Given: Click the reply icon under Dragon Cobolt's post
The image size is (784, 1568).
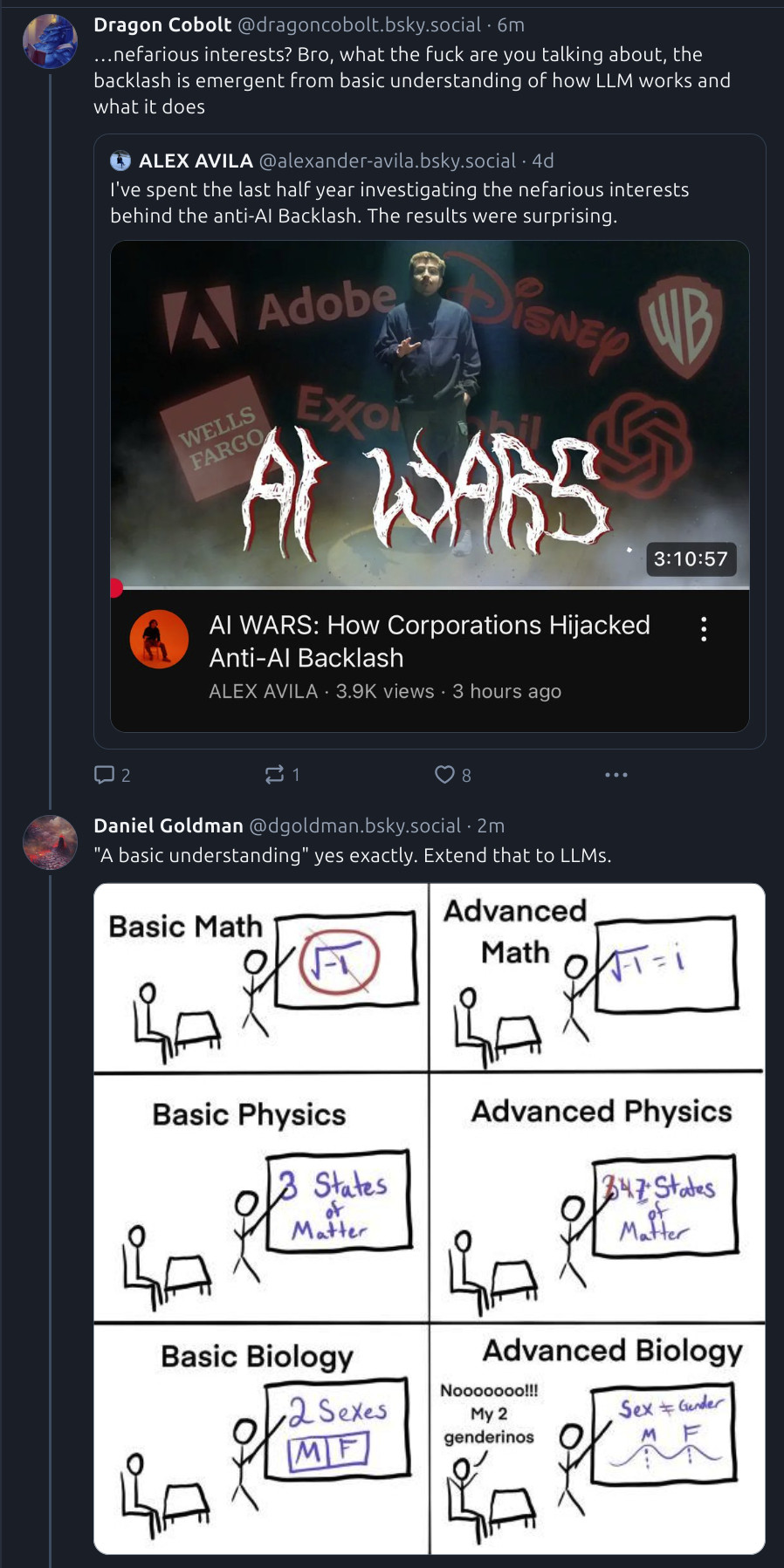Looking at the screenshot, I should (104, 775).
